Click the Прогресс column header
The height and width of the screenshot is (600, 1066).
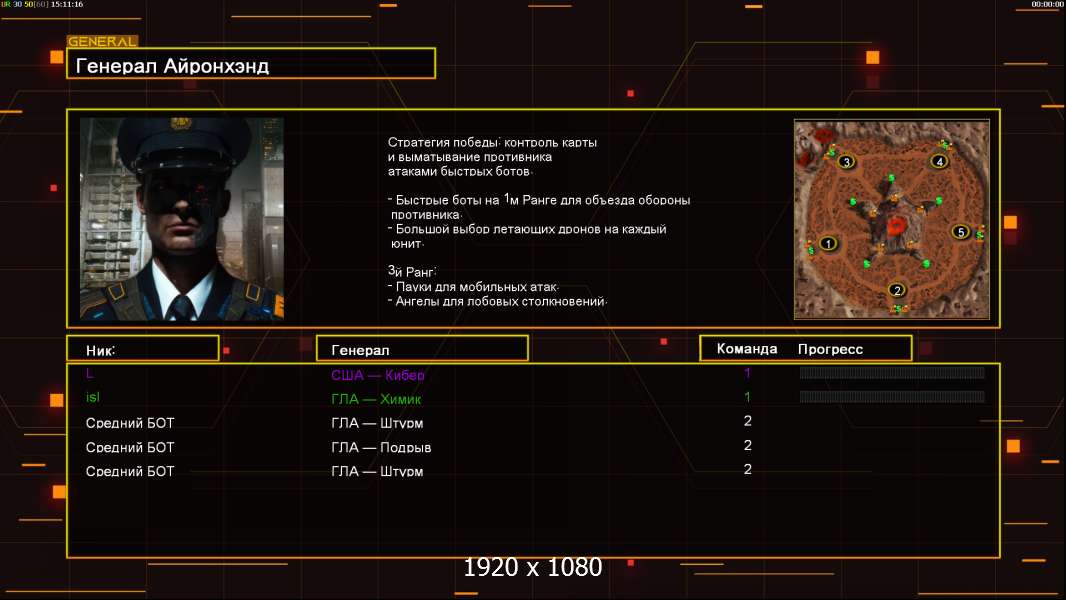click(x=830, y=349)
